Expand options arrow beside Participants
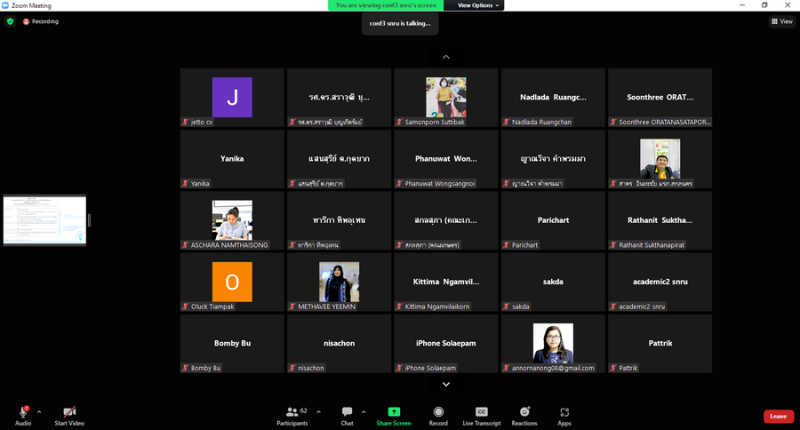This screenshot has height=430, width=800. click(316, 408)
